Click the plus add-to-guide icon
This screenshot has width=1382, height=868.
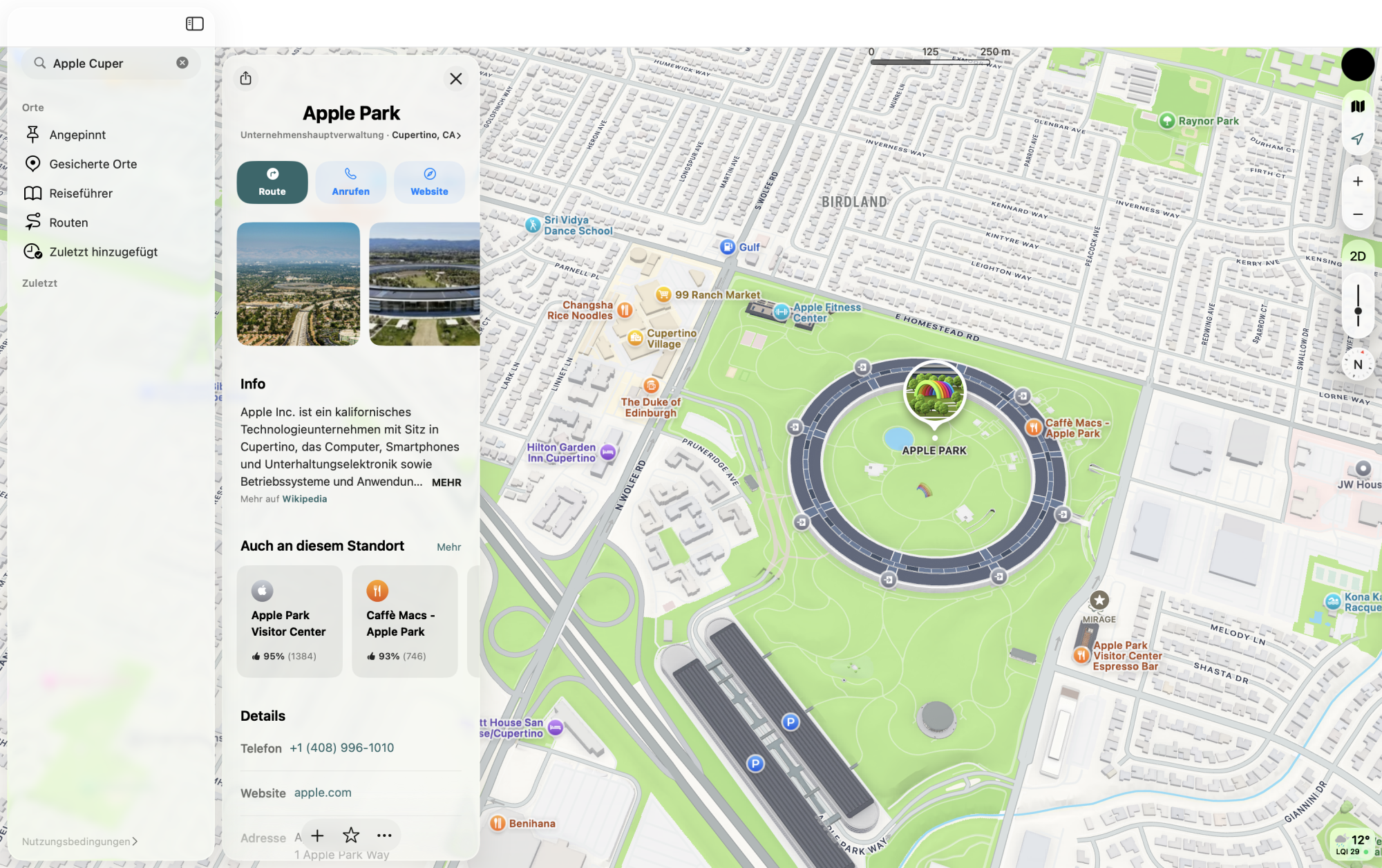(317, 836)
